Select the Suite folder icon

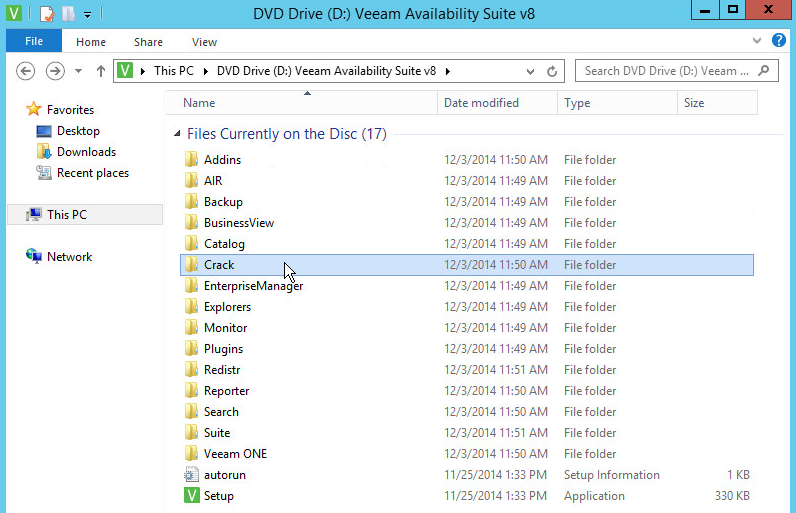191,432
